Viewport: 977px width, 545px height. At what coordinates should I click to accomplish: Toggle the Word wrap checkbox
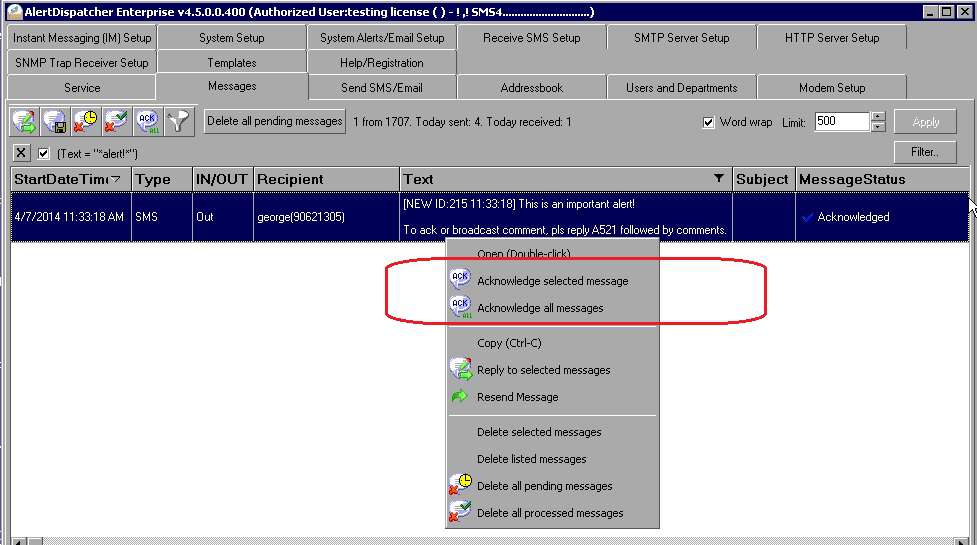tap(708, 122)
